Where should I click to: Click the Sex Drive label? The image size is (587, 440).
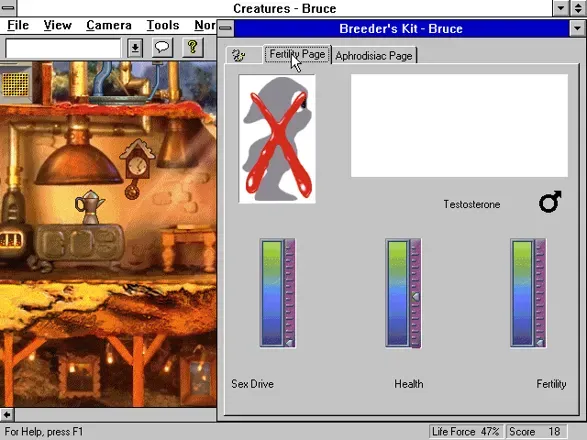coord(252,384)
